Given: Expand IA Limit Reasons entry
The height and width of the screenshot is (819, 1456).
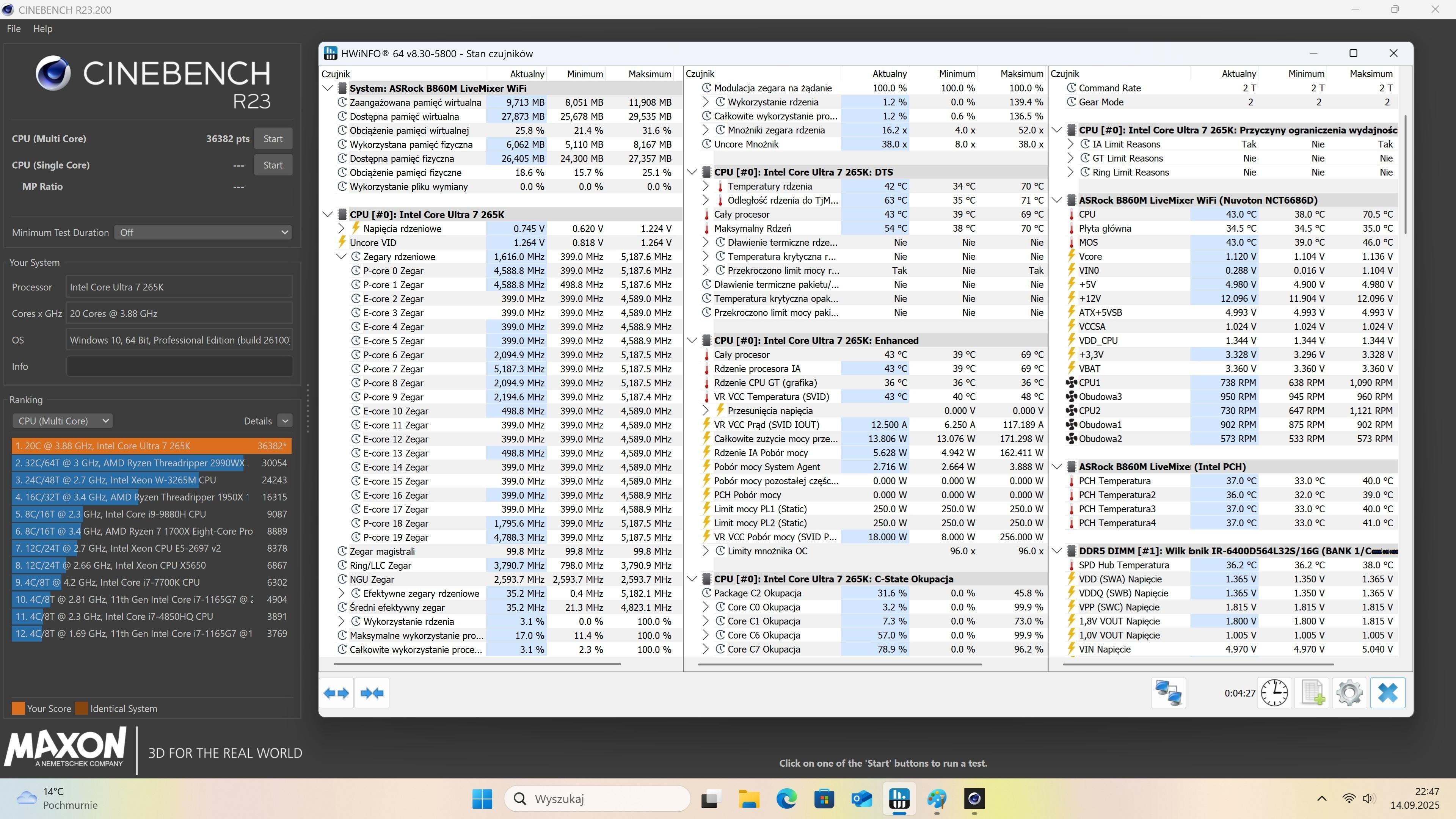Looking at the screenshot, I should [x=1070, y=144].
